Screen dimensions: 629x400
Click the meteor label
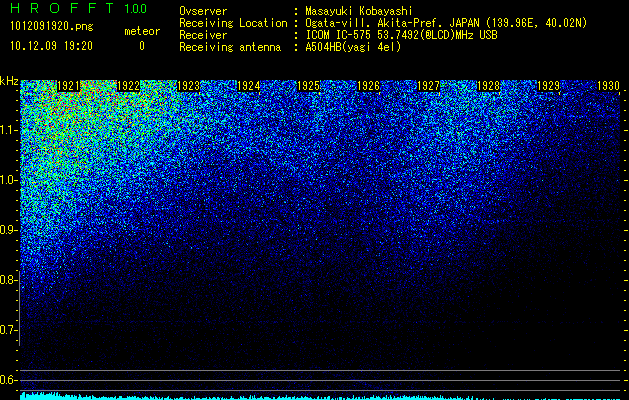142,31
